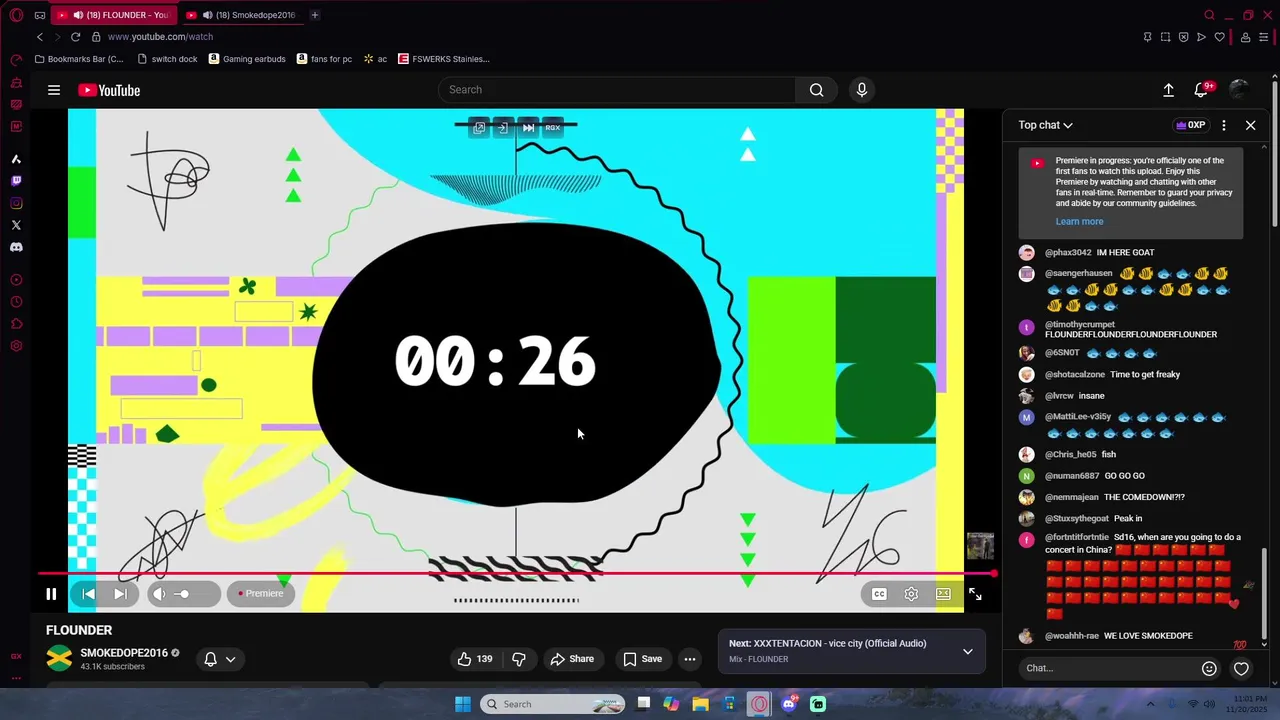This screenshot has width=1280, height=720.
Task: Open the YouTube create upload icon
Action: coord(1168,90)
